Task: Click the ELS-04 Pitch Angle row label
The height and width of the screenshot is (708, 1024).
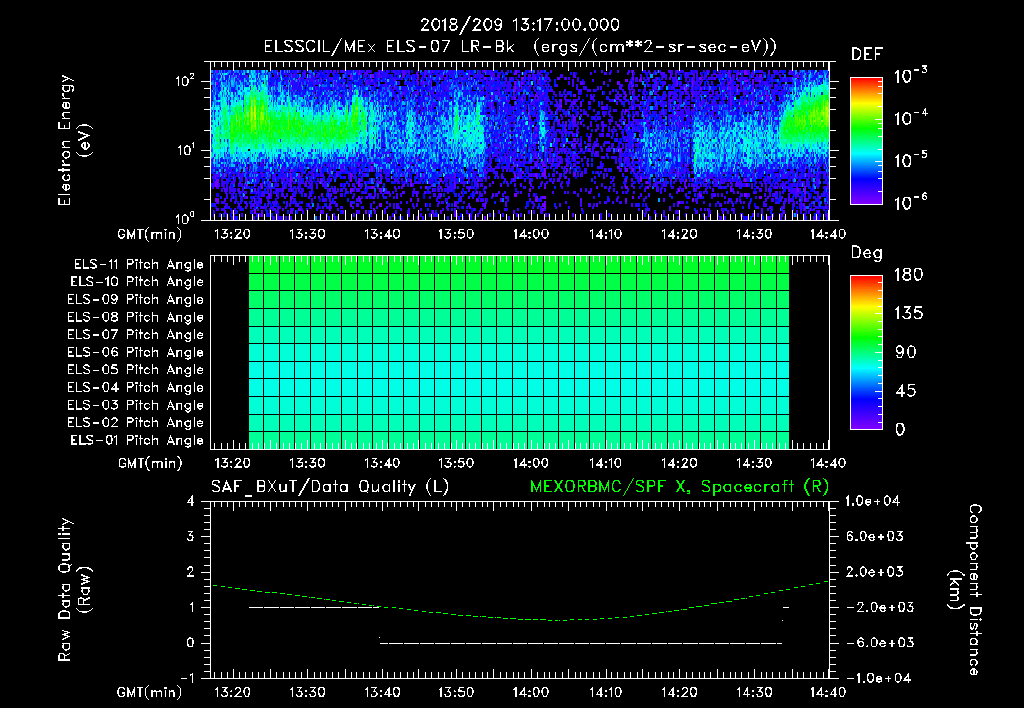Action: tap(135, 387)
